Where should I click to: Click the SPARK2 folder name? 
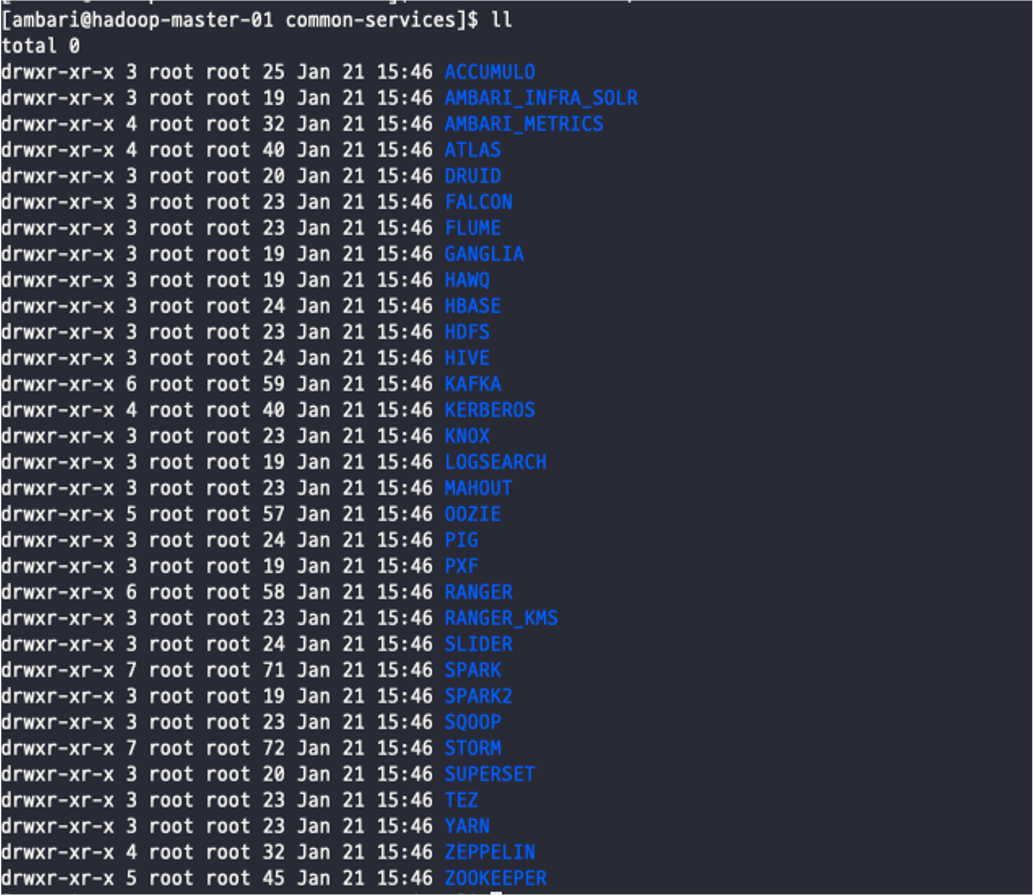478,696
